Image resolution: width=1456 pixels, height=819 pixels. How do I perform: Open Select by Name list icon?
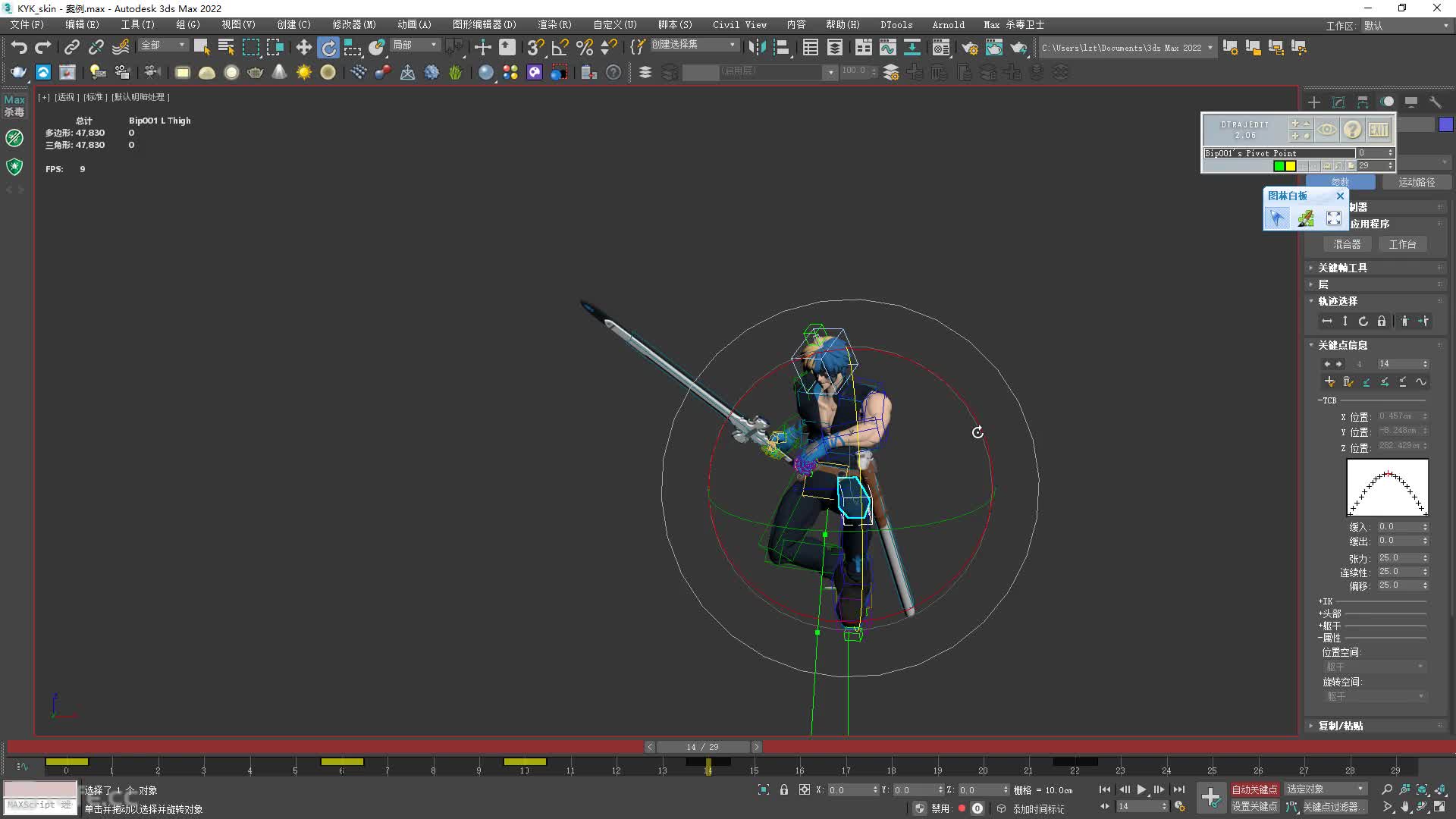226,47
